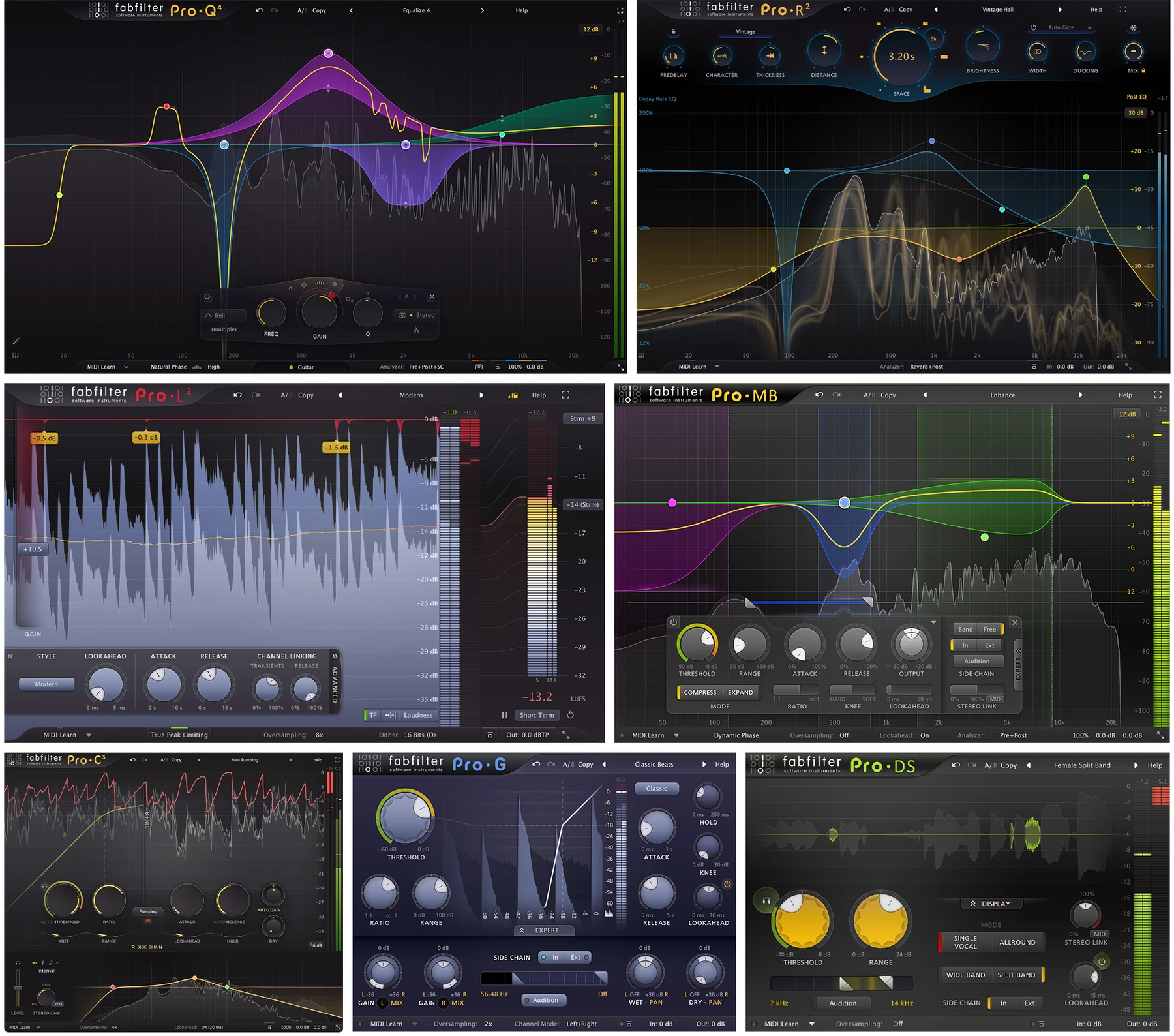Click the Pro-G side chain filter range slider
The image size is (1174, 1036).
pos(545,978)
